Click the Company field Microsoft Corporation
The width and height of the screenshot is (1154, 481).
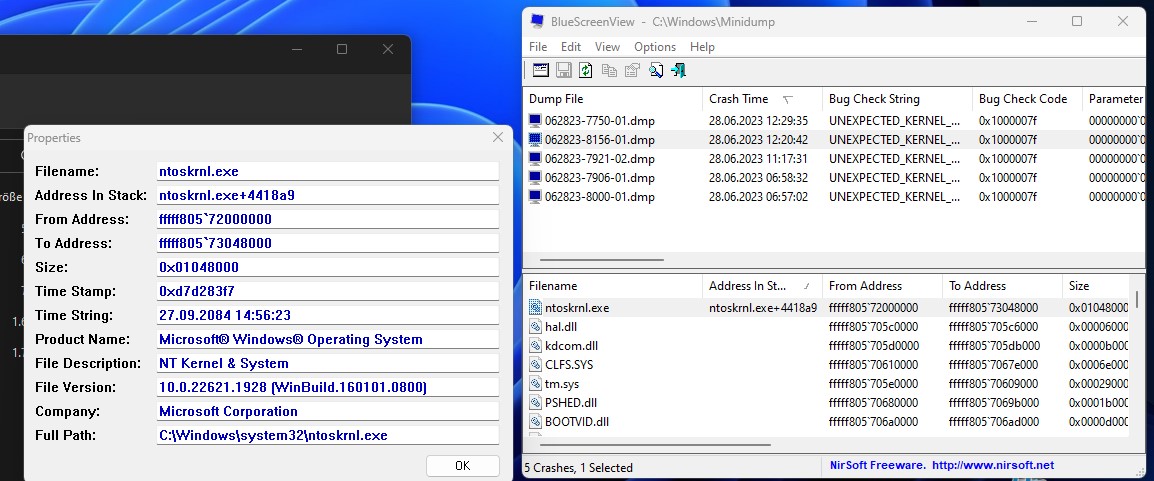coord(328,411)
